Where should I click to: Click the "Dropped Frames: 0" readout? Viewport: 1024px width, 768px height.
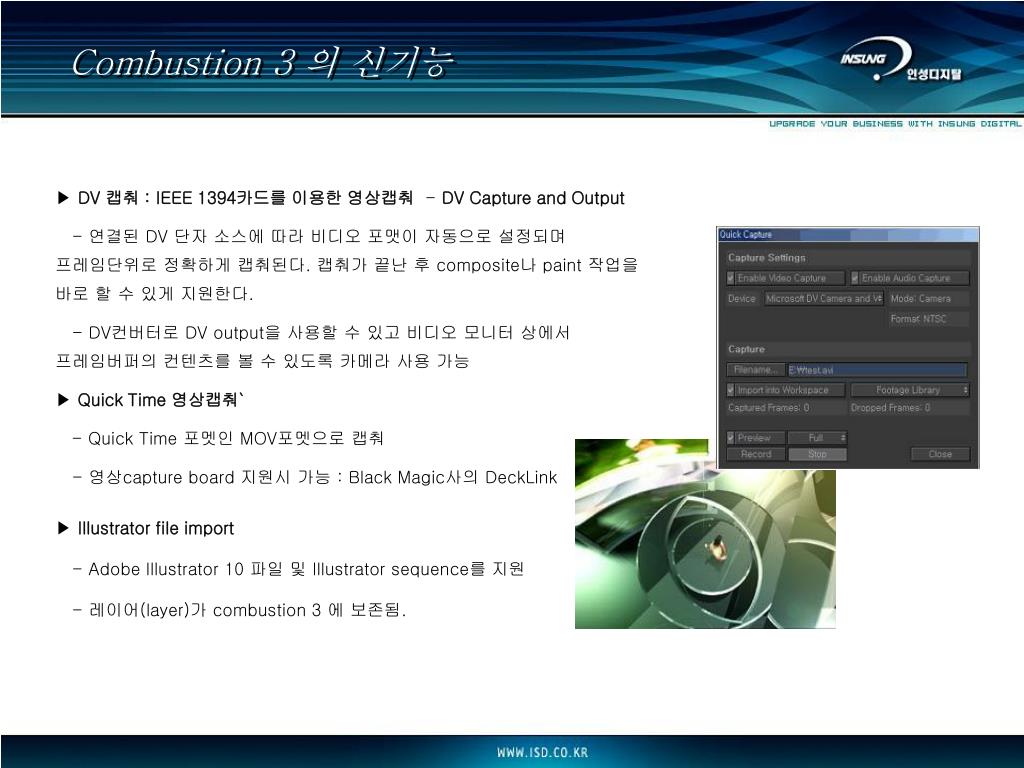[891, 408]
